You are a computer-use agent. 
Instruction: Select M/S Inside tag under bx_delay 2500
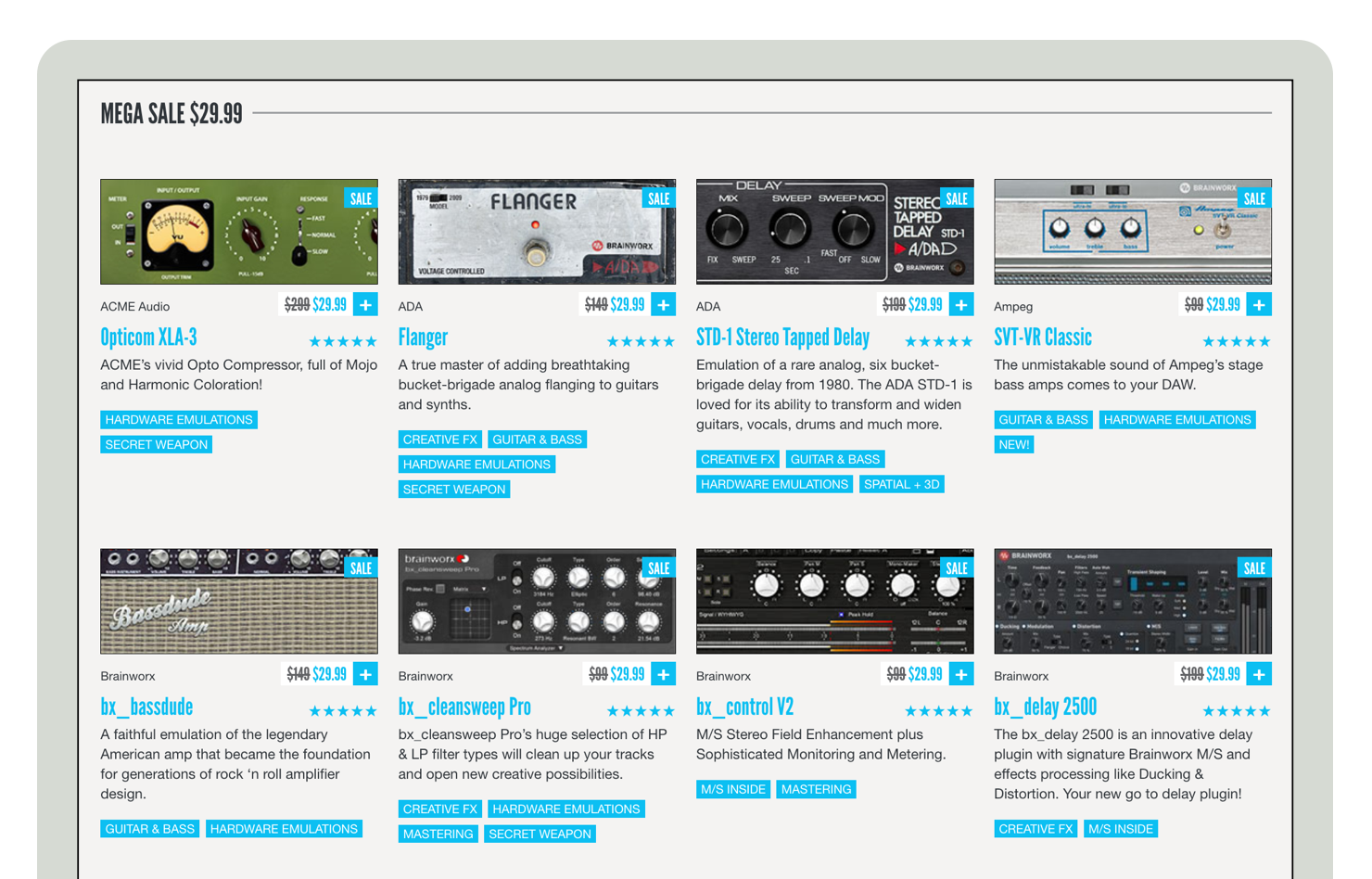tap(1121, 829)
